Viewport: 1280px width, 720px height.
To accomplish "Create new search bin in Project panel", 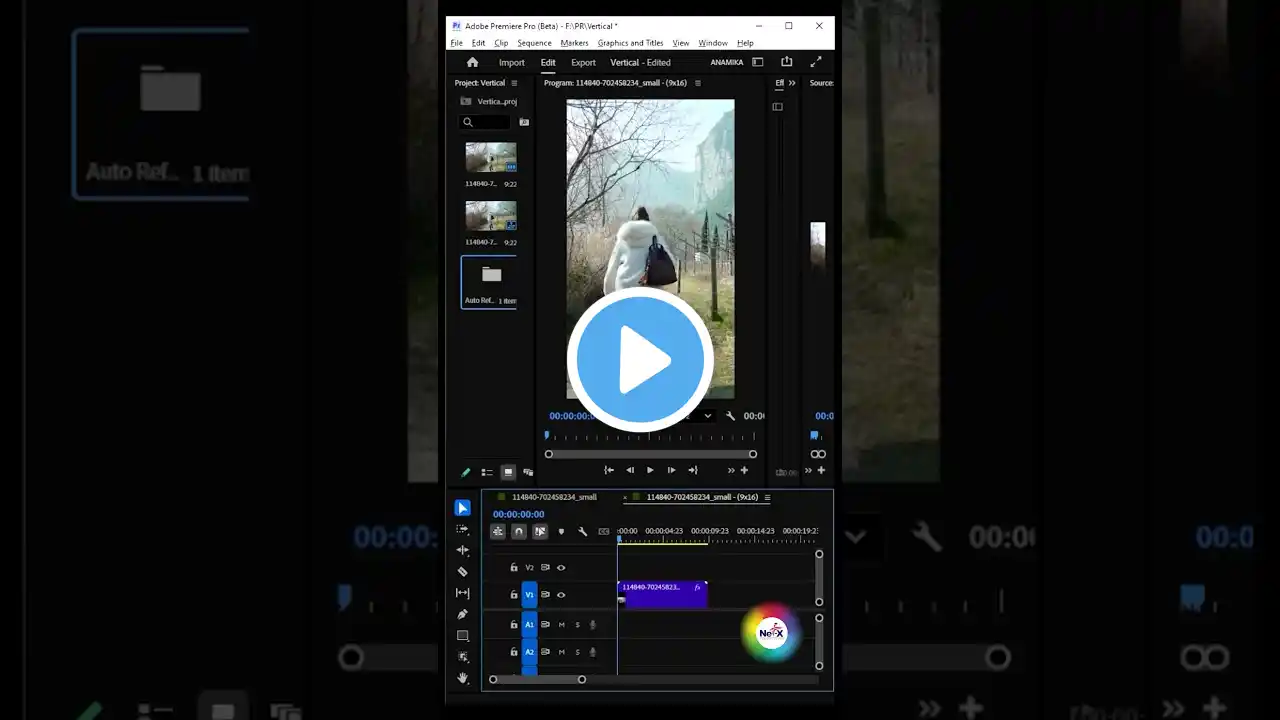I will [x=524, y=122].
